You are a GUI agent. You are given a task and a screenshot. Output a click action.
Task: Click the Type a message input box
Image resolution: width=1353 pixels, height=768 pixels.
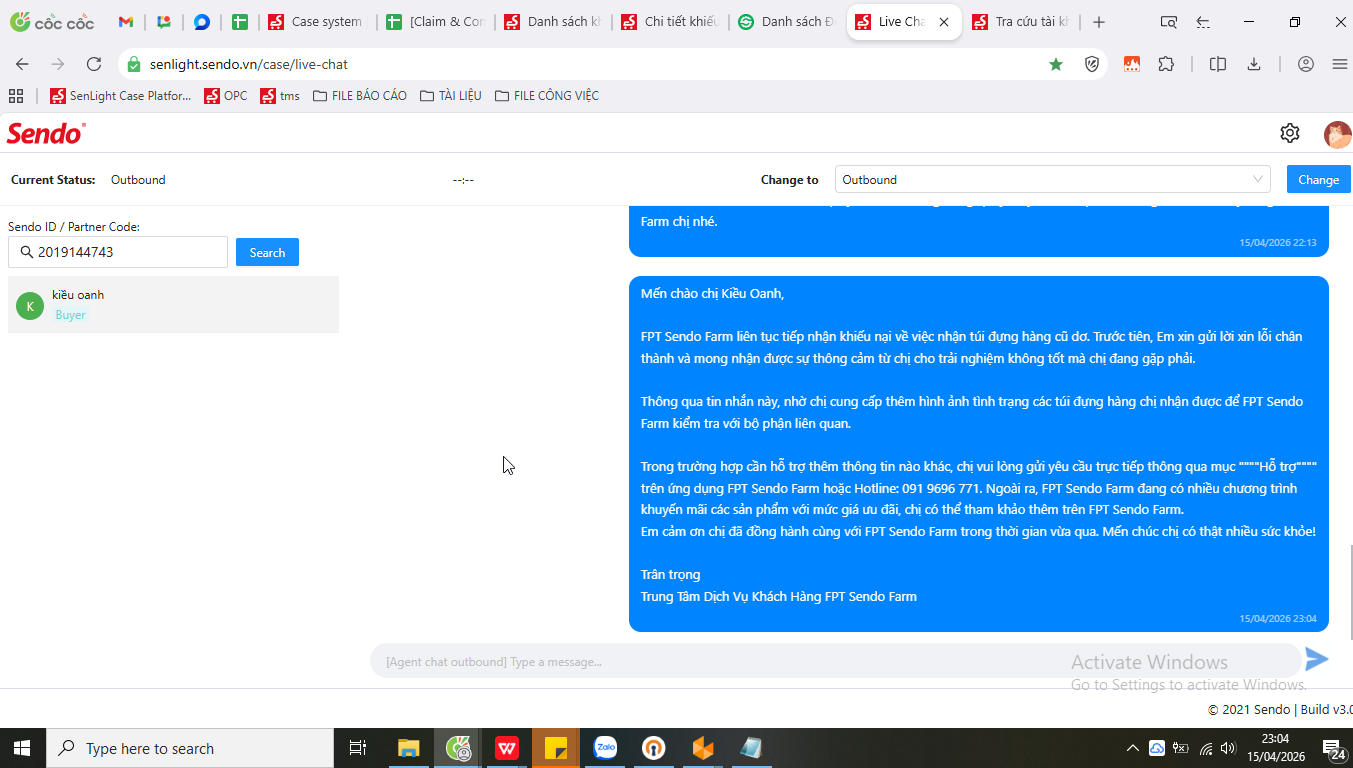pyautogui.click(x=835, y=661)
